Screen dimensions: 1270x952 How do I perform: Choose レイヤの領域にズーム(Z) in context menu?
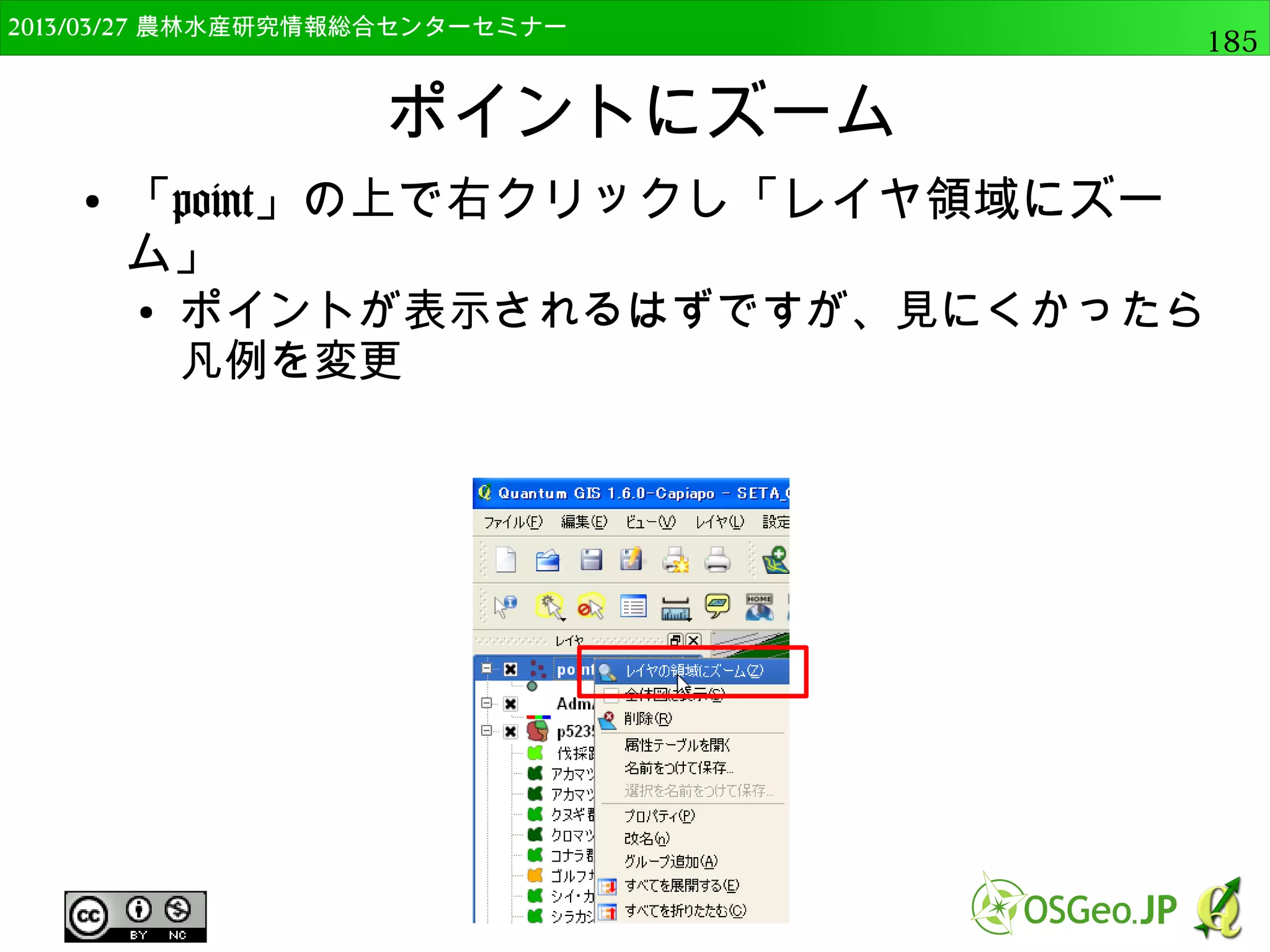[x=692, y=671]
